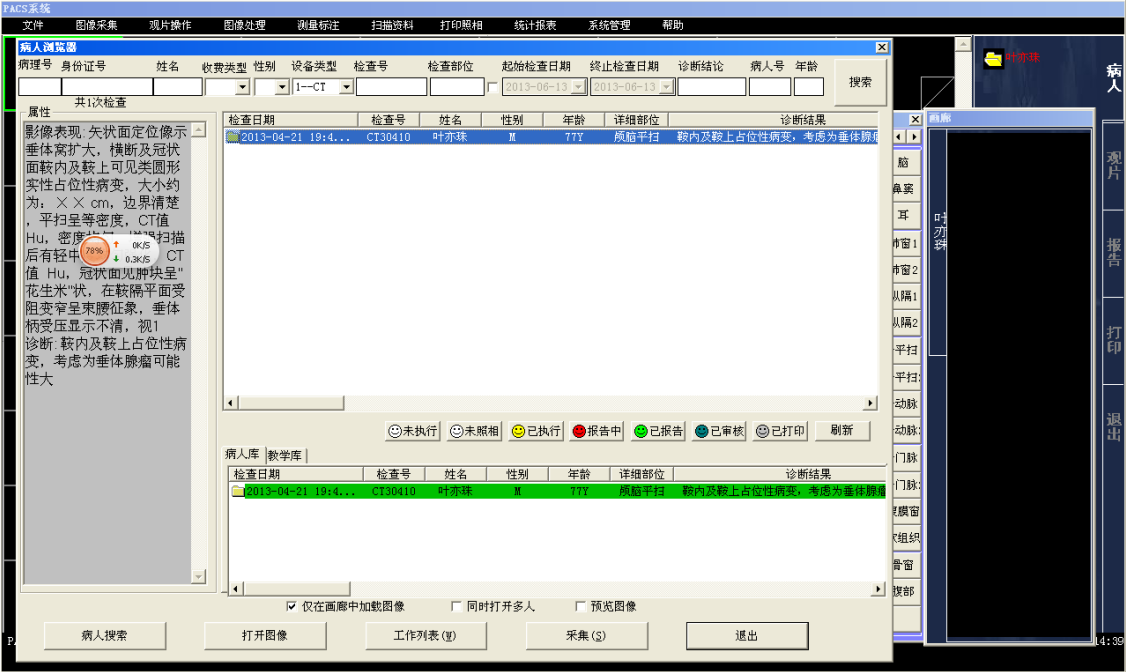Click the 观片 side panel button
The height and width of the screenshot is (672, 1126).
coord(1113,167)
